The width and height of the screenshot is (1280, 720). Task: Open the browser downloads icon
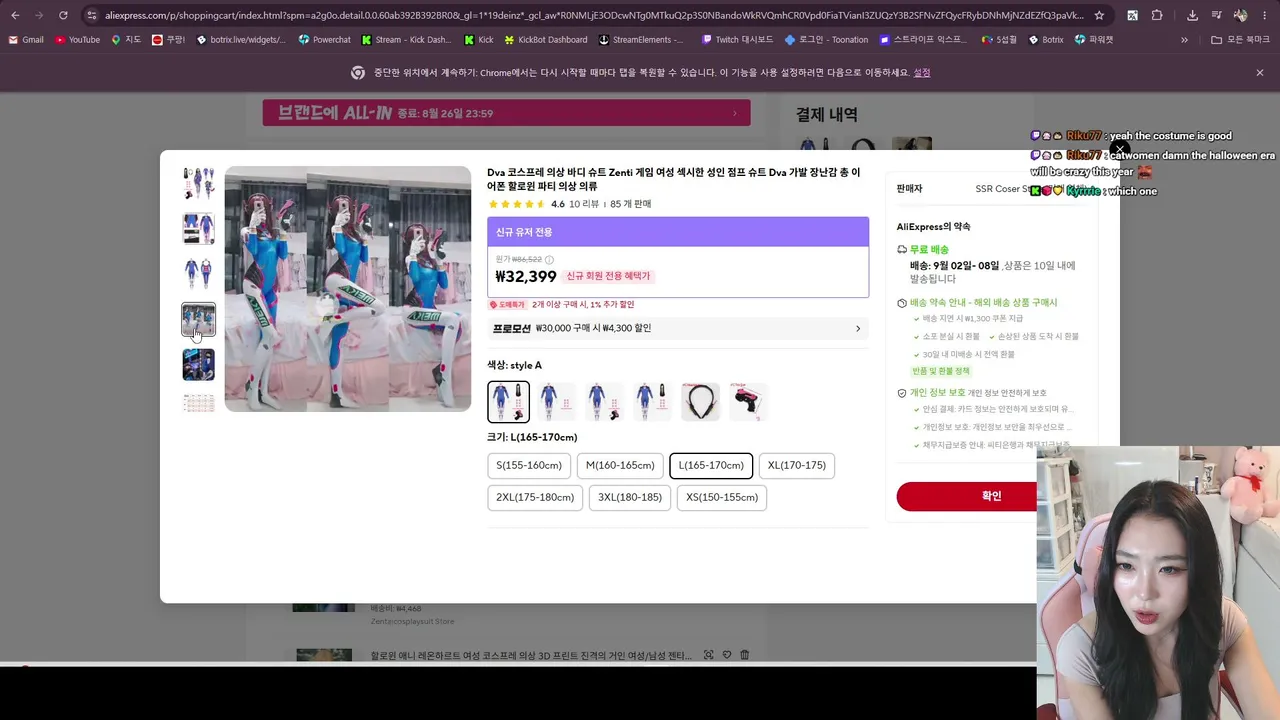[1192, 15]
